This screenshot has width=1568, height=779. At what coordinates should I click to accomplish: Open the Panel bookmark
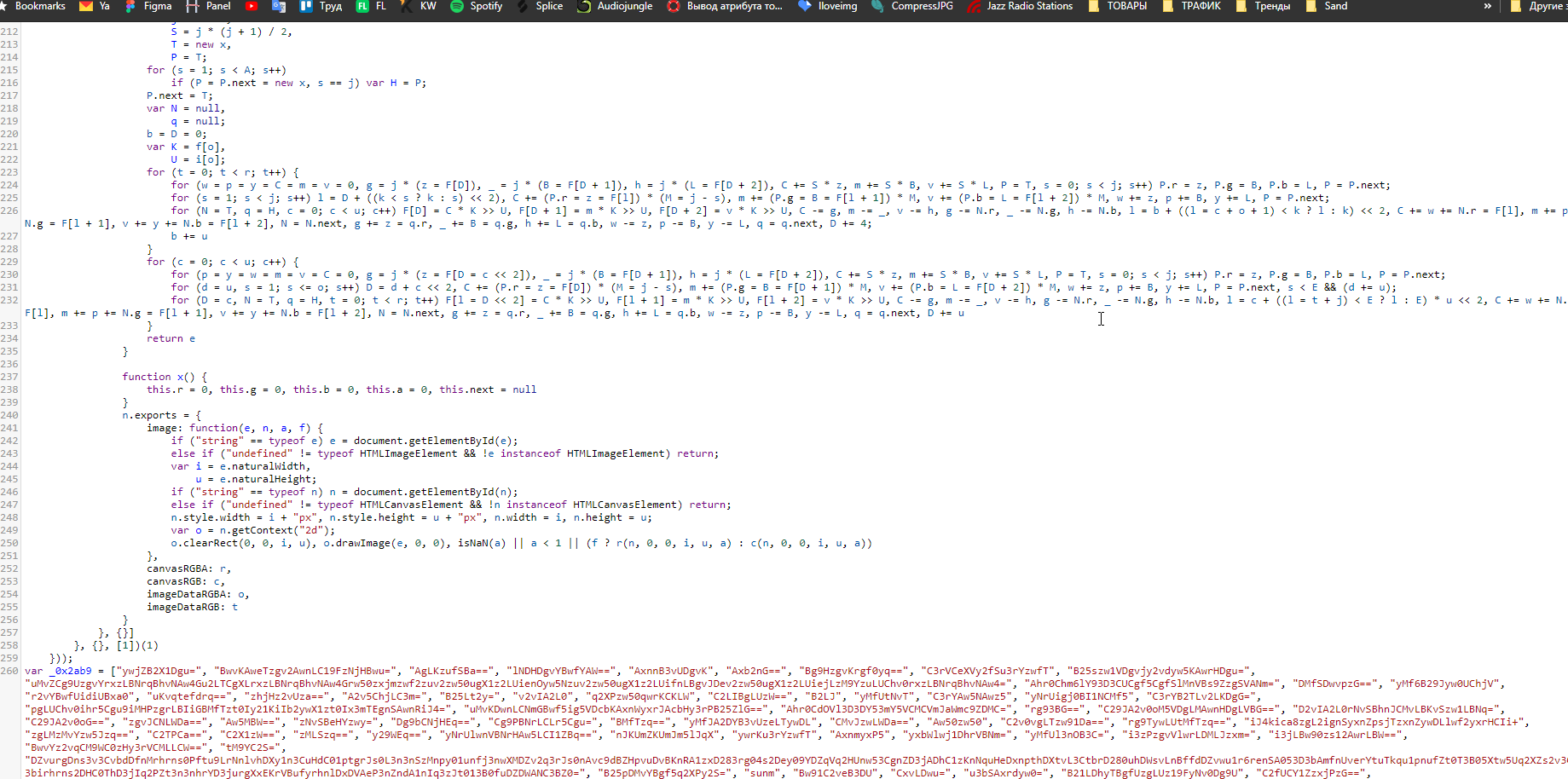(209, 6)
